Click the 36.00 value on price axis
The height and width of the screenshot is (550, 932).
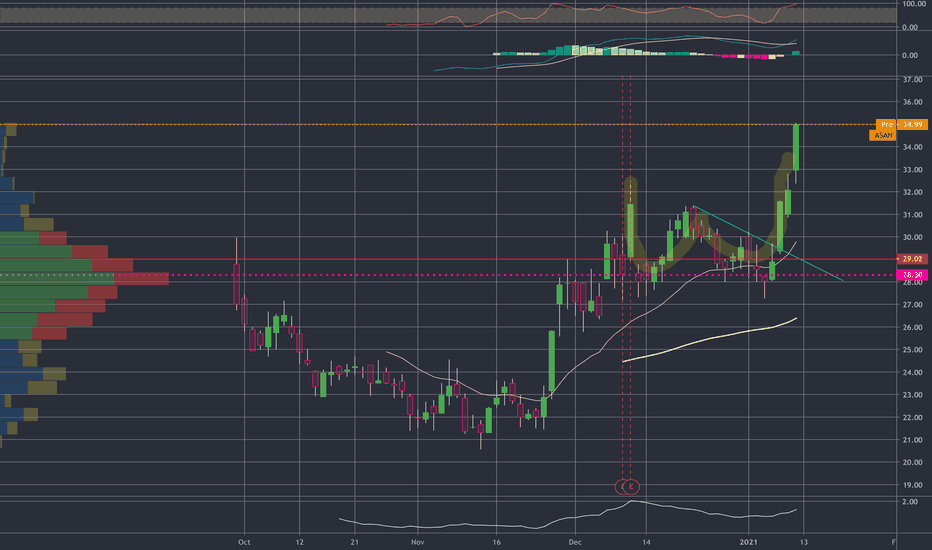912,102
